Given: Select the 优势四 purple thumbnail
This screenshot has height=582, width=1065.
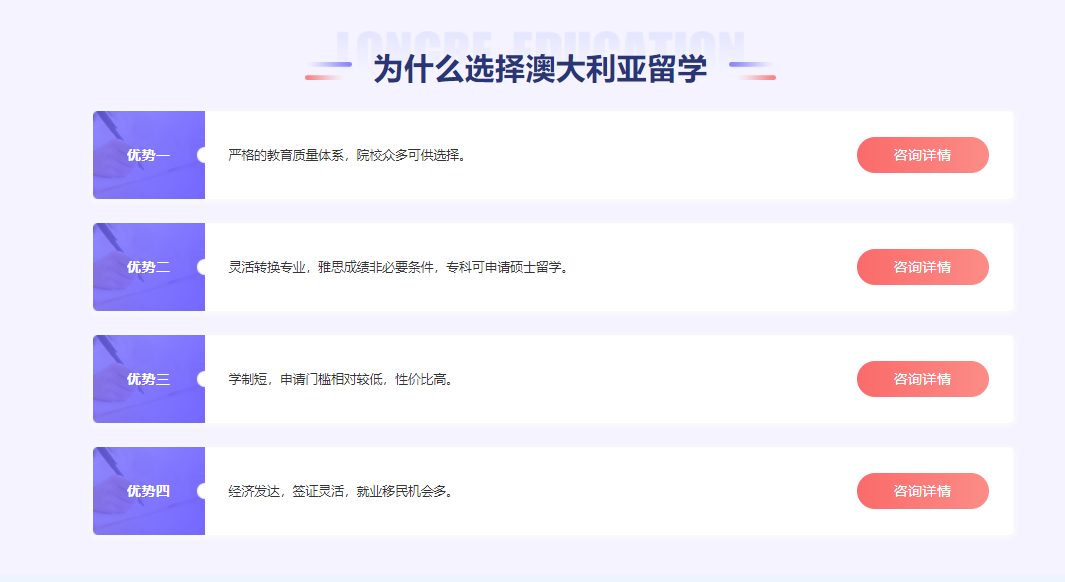Looking at the screenshot, I should (x=149, y=491).
